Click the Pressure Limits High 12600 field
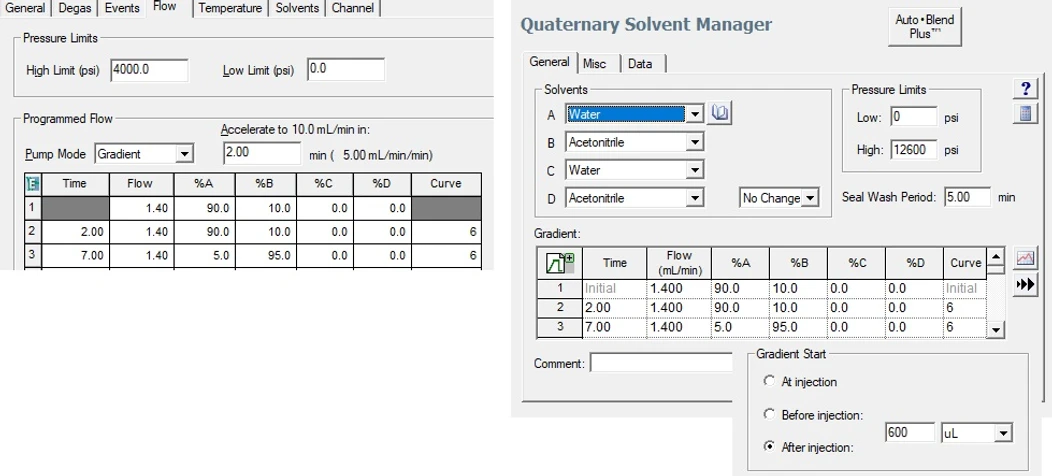 [914, 150]
